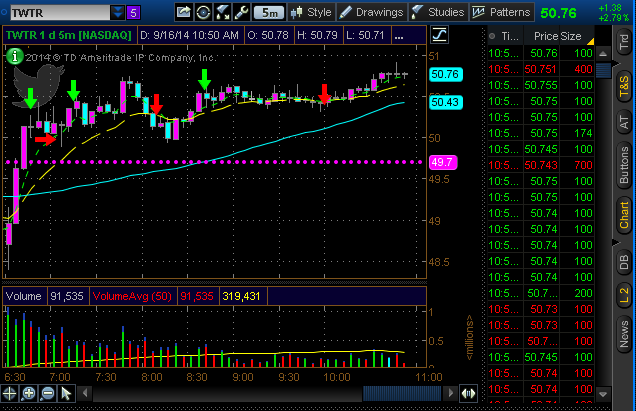The image size is (636, 411).
Task: Click the 1 volume axis label in millions
Action: (x=431, y=312)
